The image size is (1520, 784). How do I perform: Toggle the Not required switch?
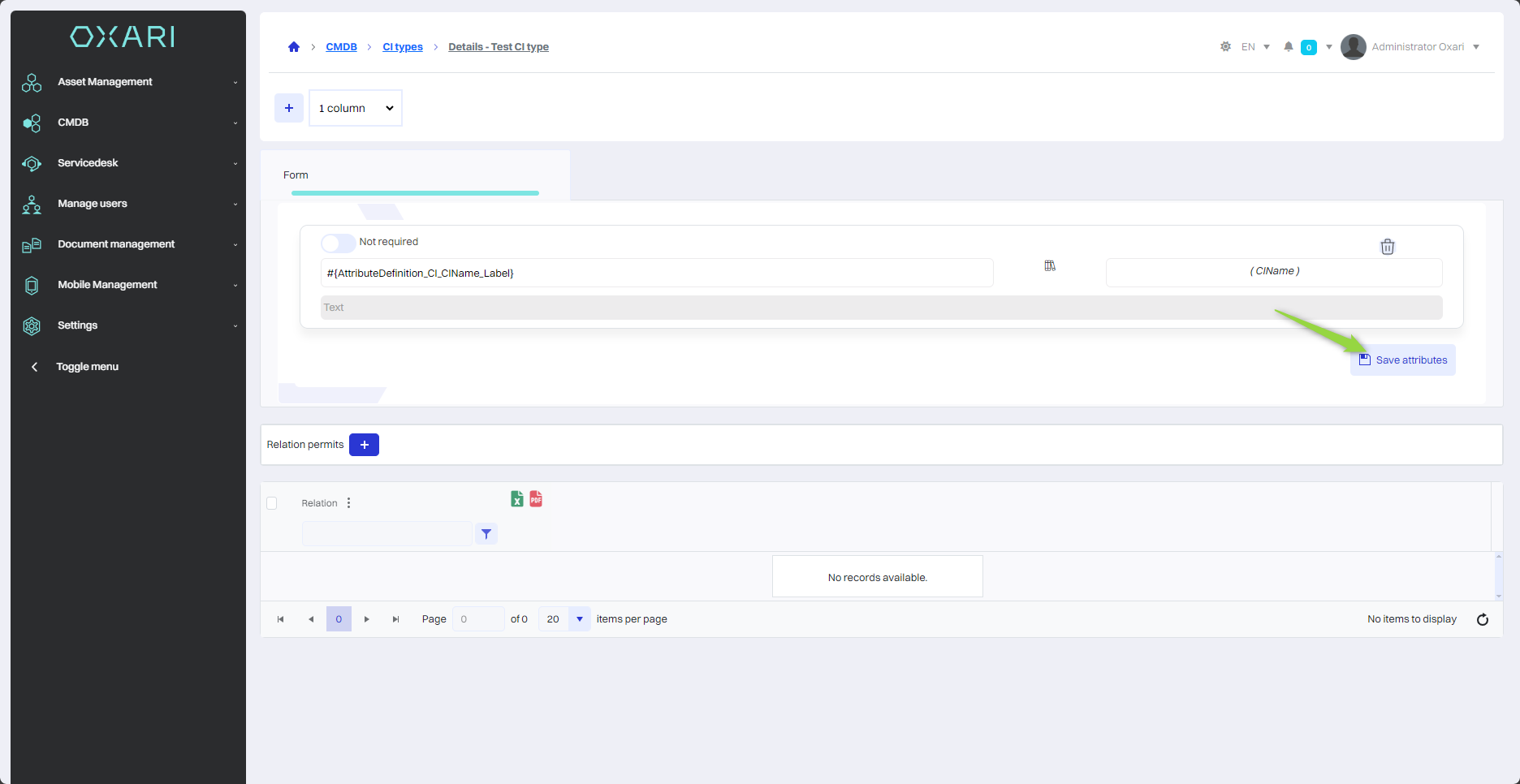(x=337, y=243)
